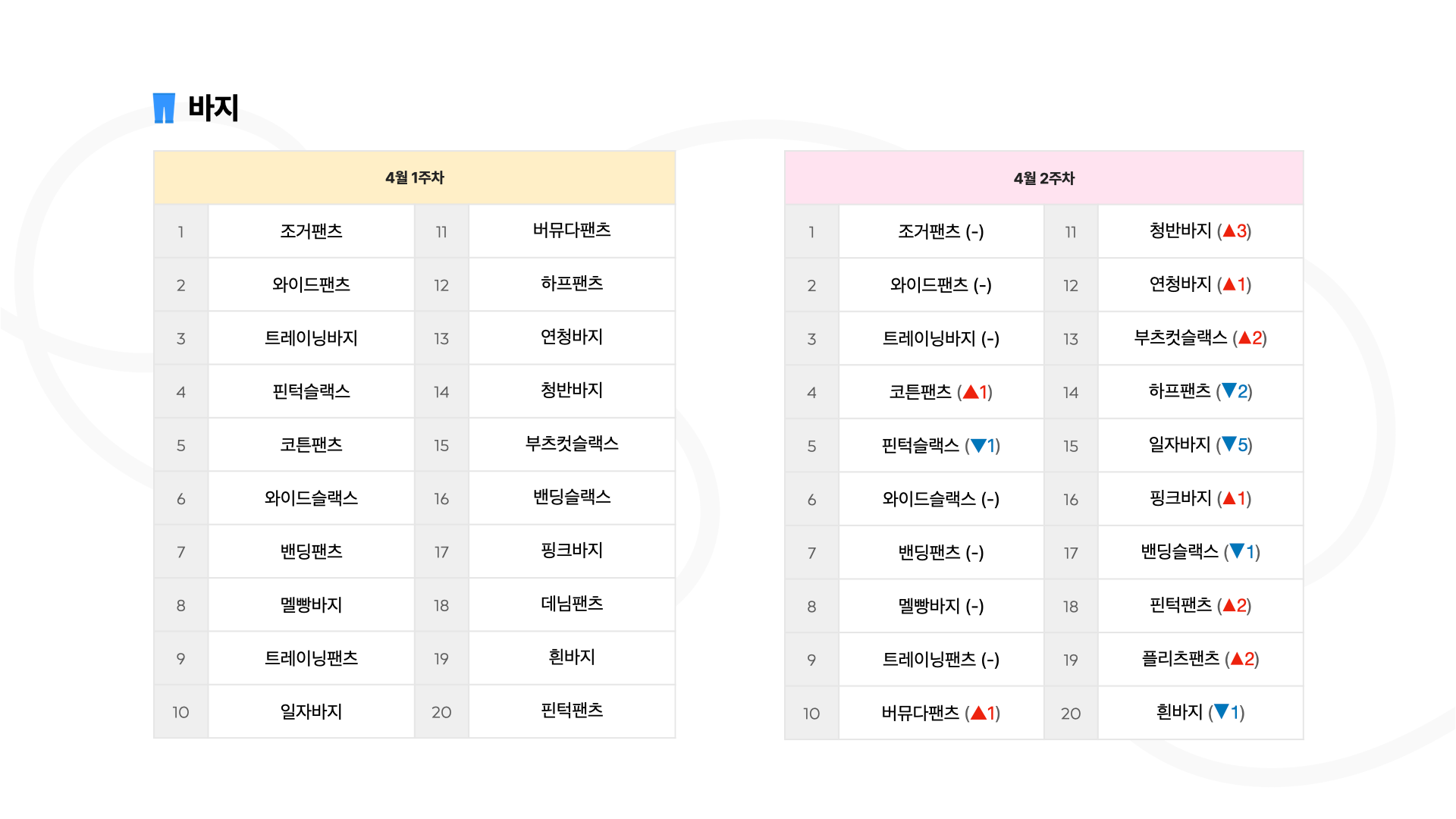1456x819 pixels.
Task: Click 데님팬츠 at rank 18
Action: click(572, 604)
